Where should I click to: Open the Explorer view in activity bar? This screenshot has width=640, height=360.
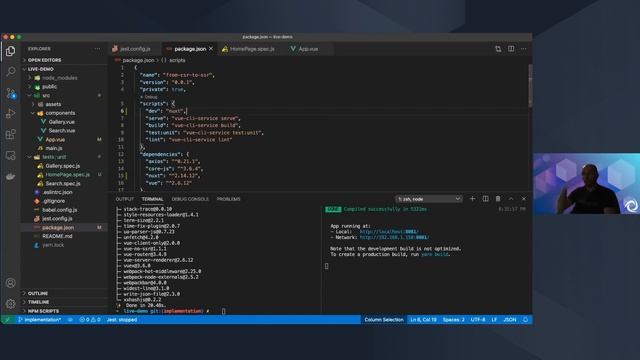pyautogui.click(x=11, y=51)
